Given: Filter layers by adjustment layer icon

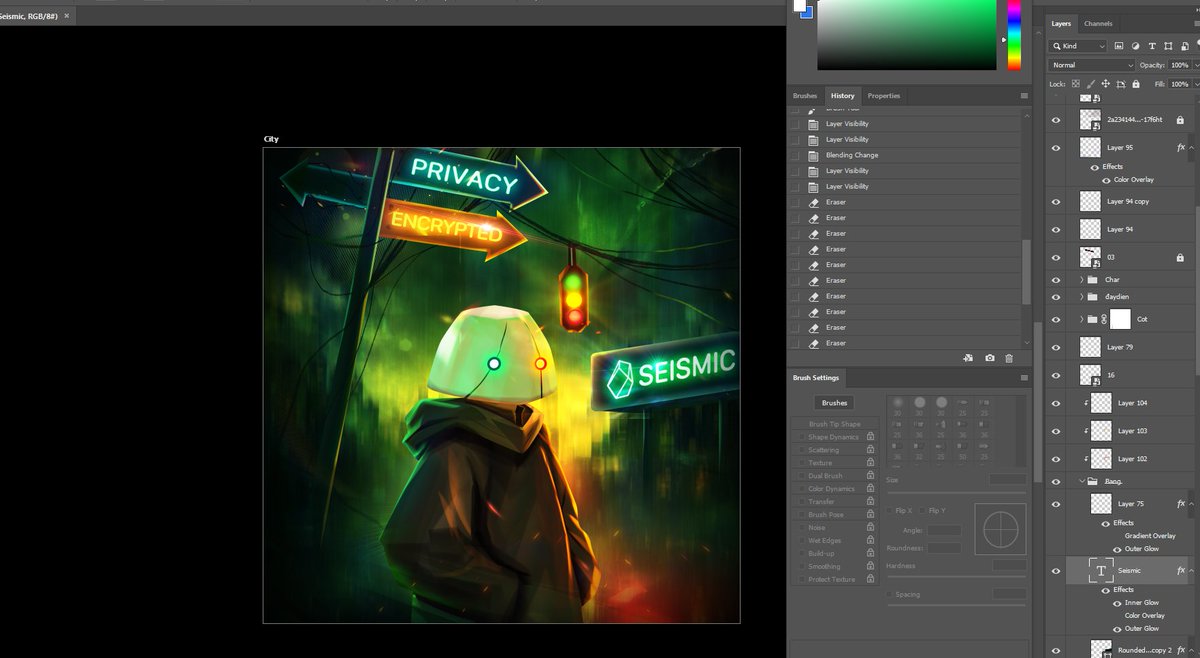Looking at the screenshot, I should click(1136, 46).
